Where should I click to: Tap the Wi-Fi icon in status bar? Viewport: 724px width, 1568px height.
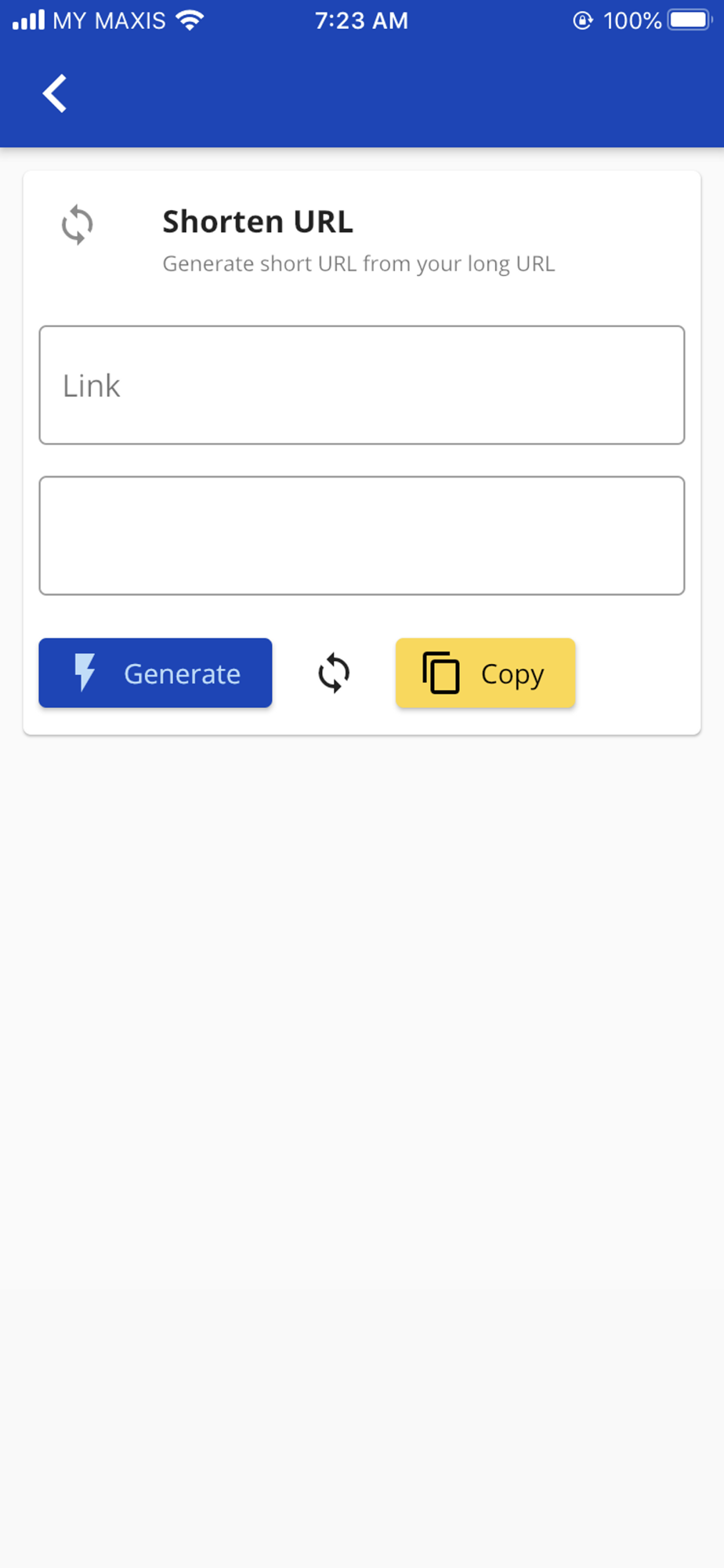190,20
